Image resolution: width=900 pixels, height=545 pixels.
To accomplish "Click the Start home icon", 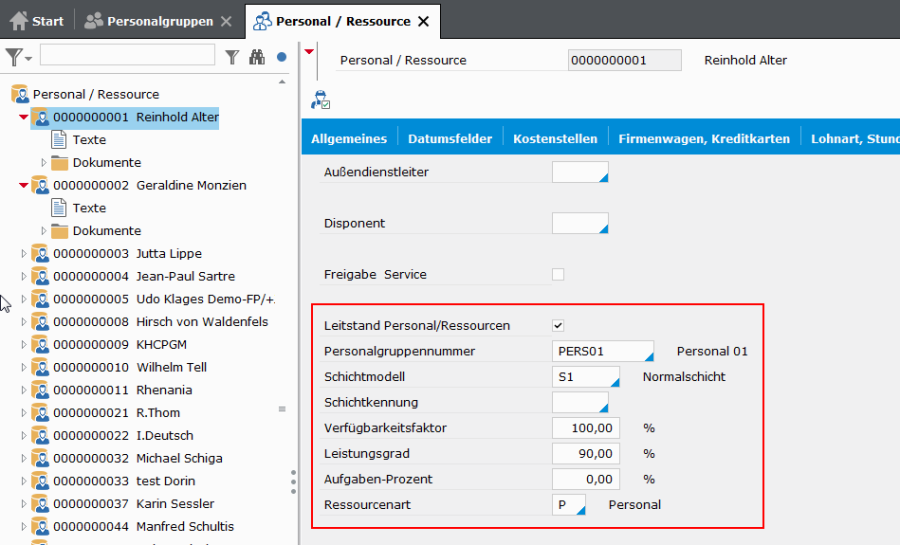I will point(19,21).
